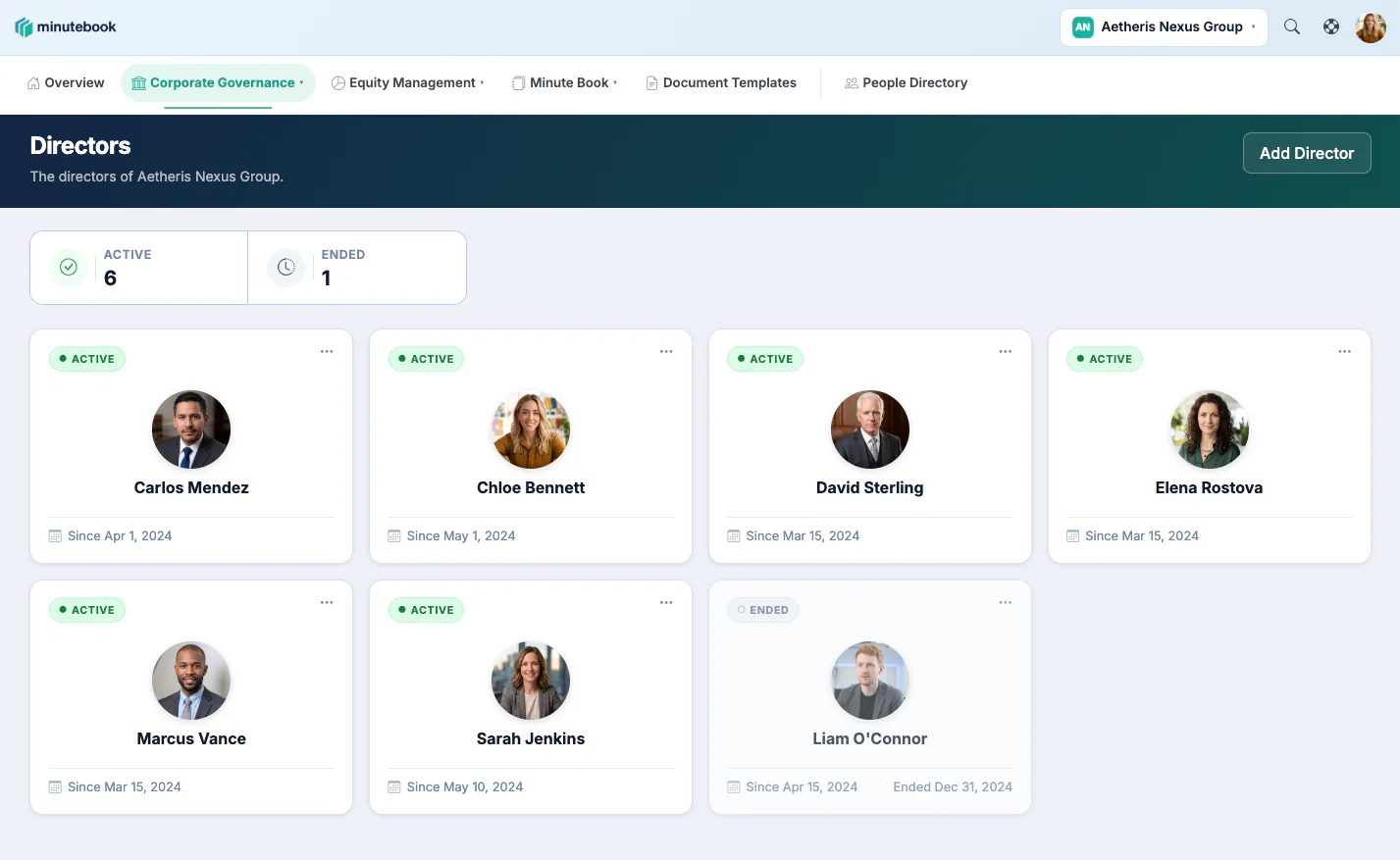
Task: Filter by Ended directors count
Action: pos(357,268)
